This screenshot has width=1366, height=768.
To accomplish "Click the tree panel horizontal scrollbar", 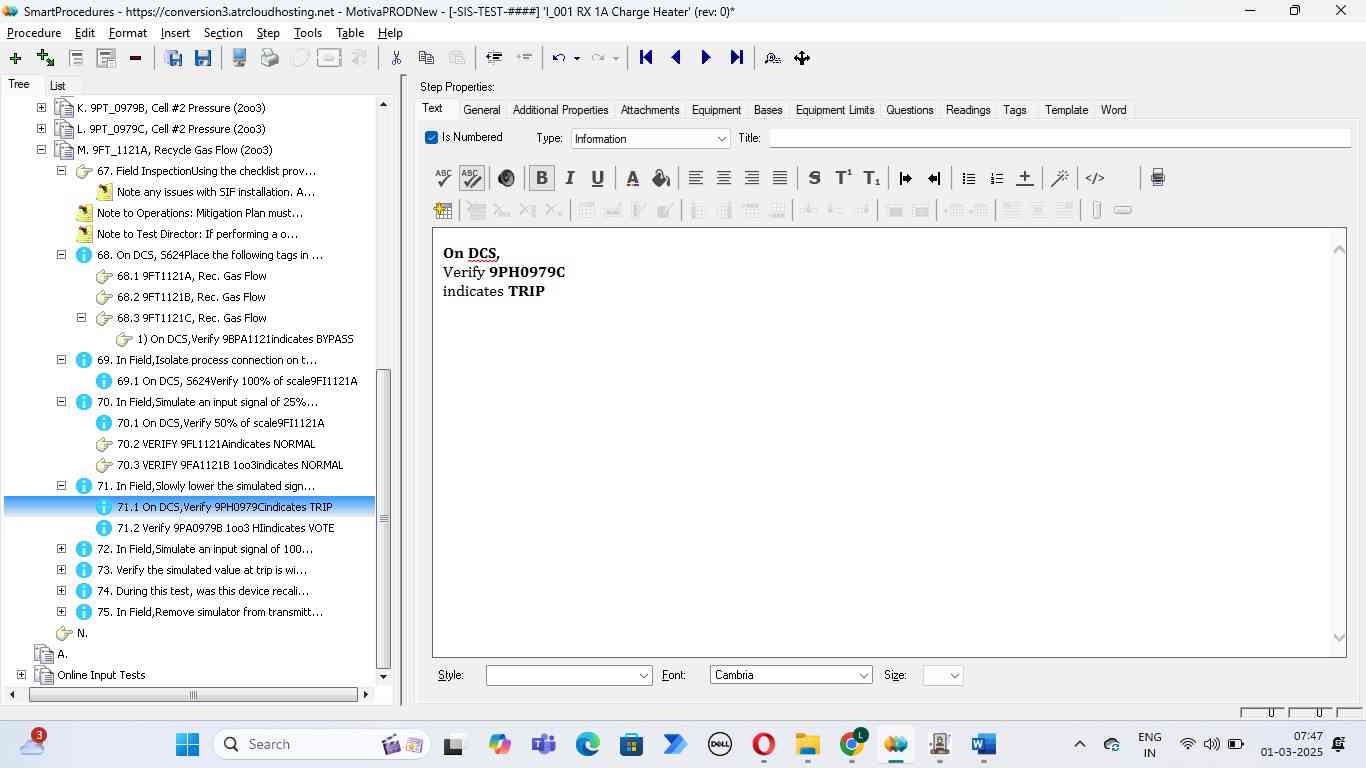I will (x=193, y=695).
